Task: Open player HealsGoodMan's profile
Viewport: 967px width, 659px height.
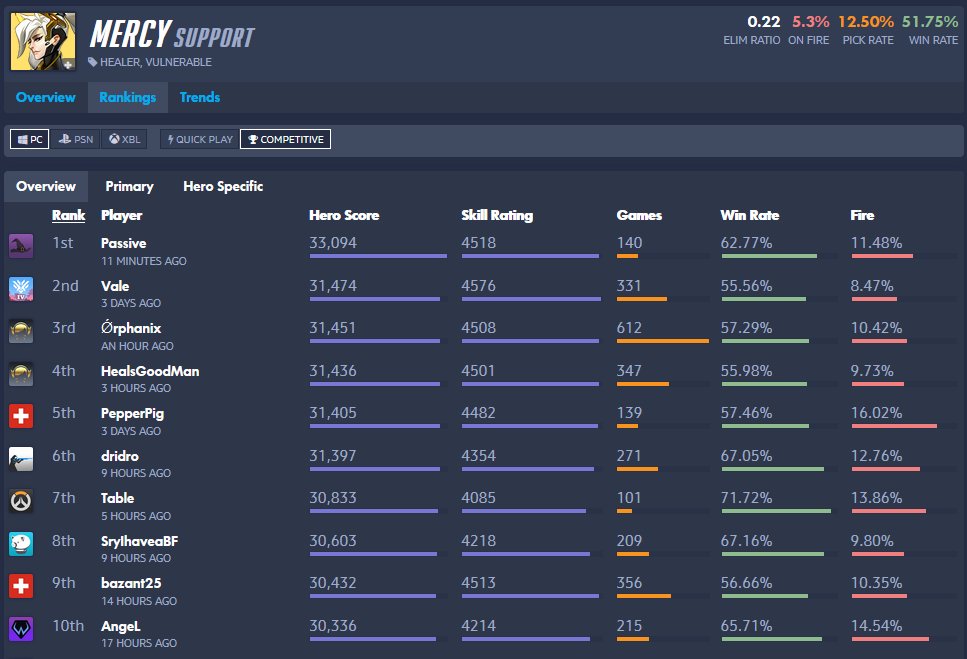Action: click(150, 371)
